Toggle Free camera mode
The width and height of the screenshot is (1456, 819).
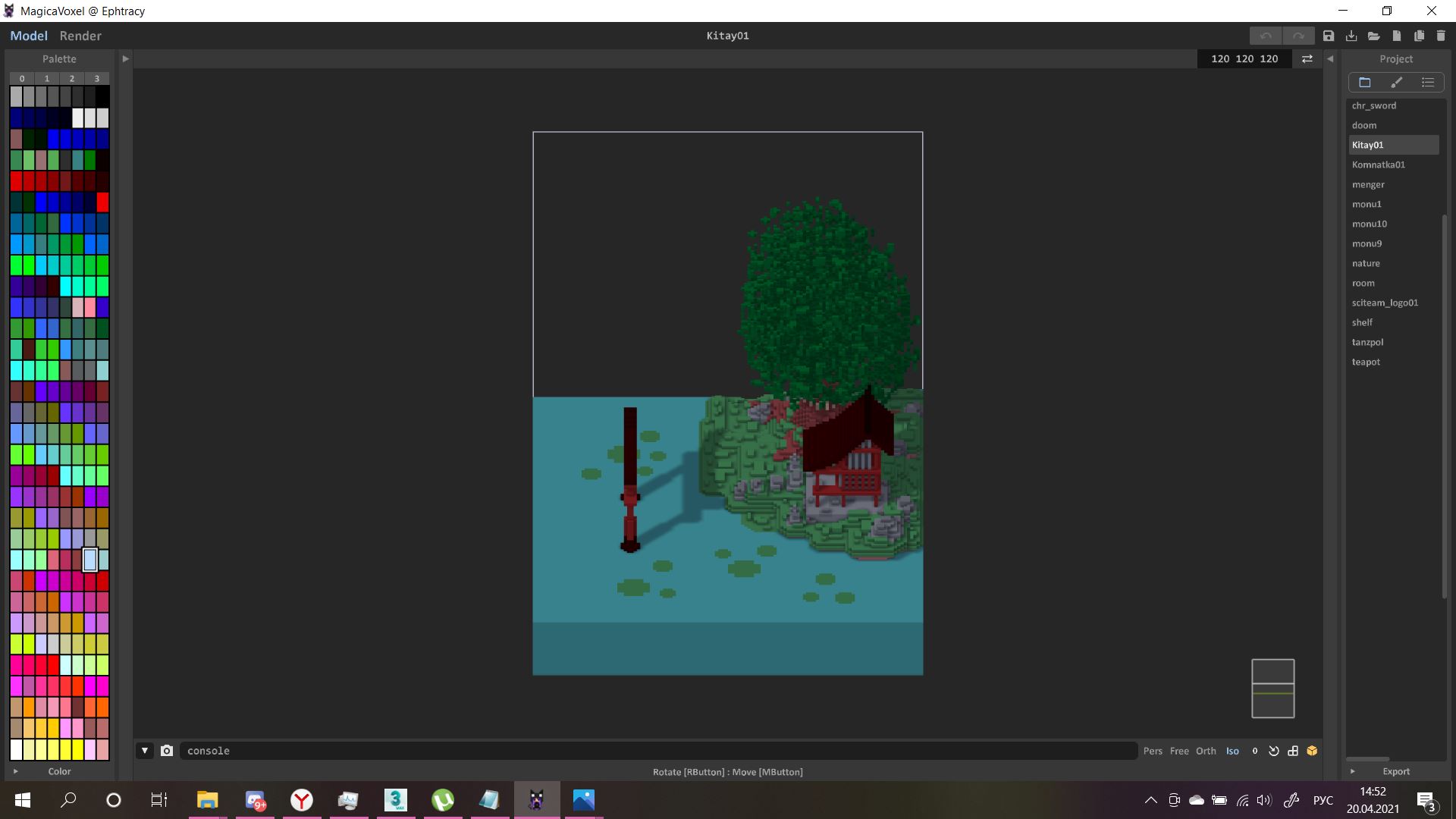point(1179,751)
